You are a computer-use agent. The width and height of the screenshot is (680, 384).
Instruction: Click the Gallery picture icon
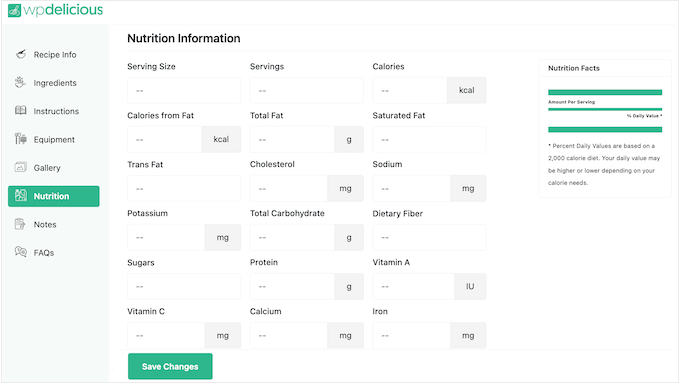click(20, 167)
